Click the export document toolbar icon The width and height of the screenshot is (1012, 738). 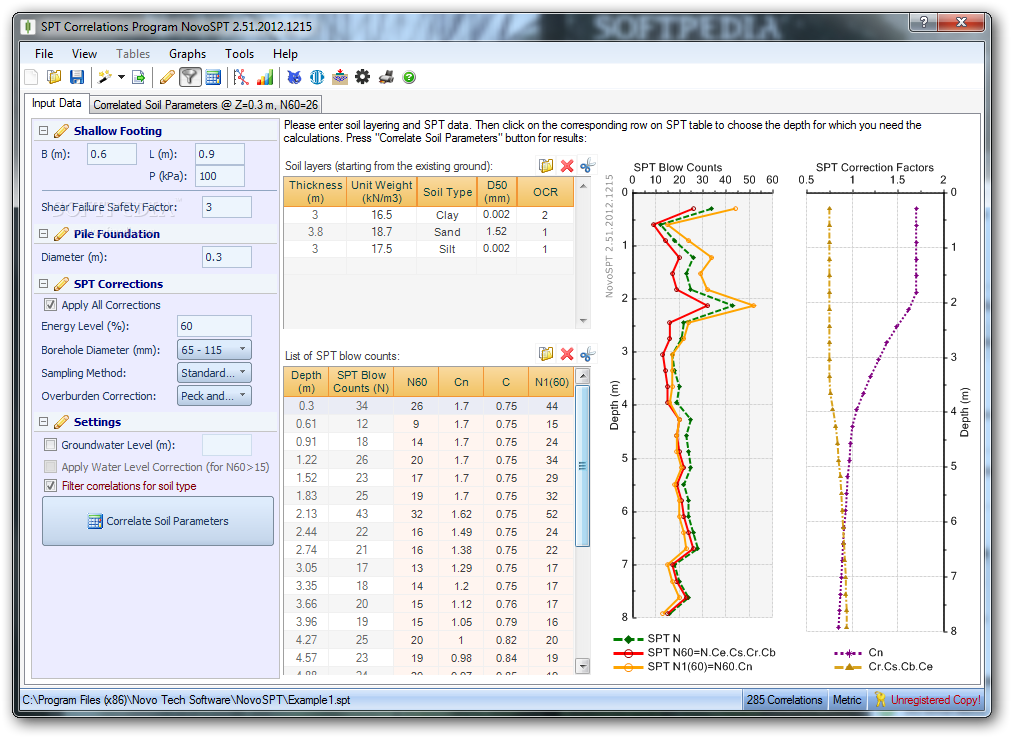(139, 77)
